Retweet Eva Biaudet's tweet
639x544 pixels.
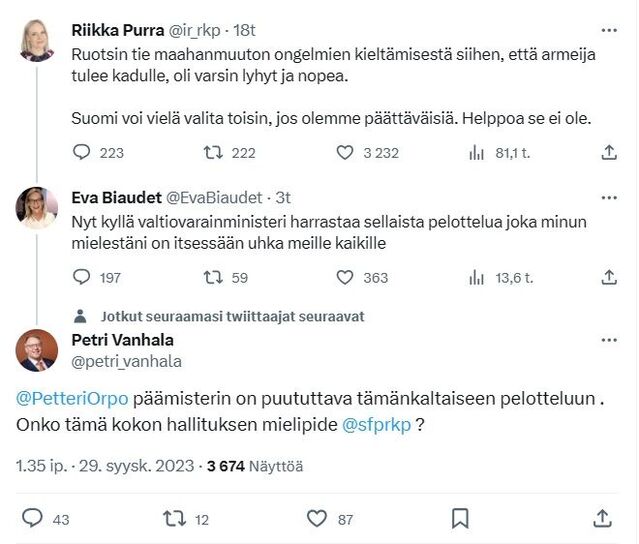click(212, 277)
